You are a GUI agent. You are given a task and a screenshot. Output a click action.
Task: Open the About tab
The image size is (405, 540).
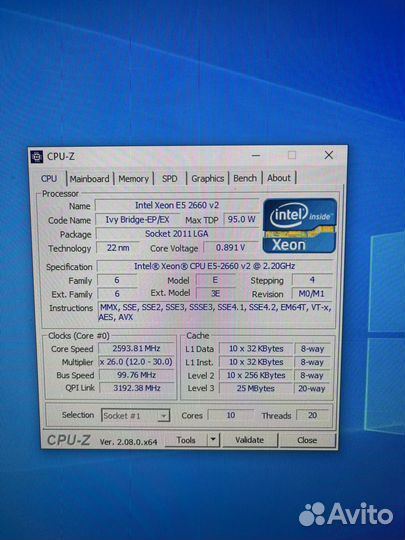(x=279, y=178)
